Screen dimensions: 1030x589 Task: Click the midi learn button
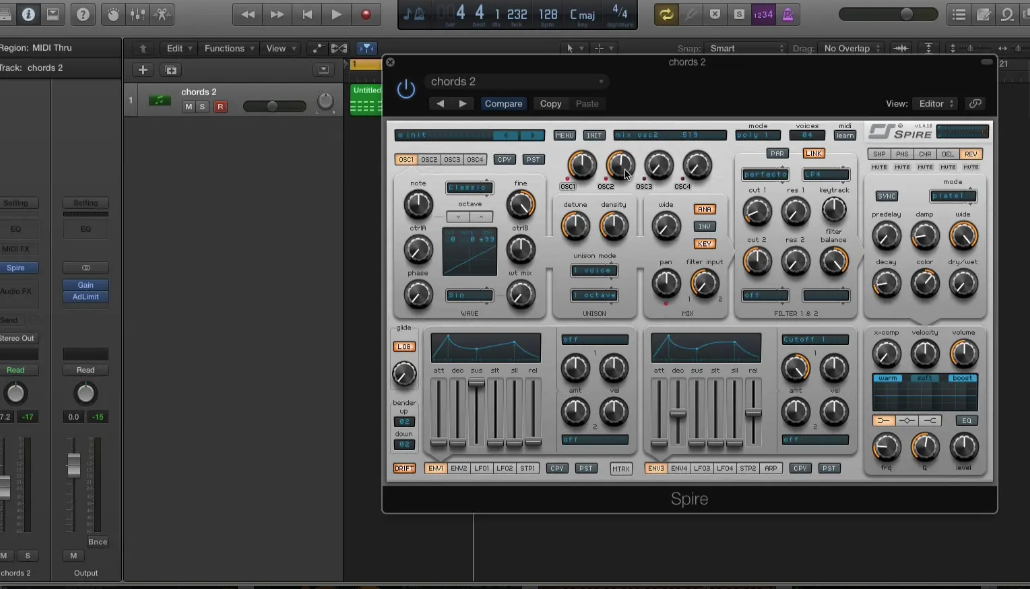pos(845,135)
